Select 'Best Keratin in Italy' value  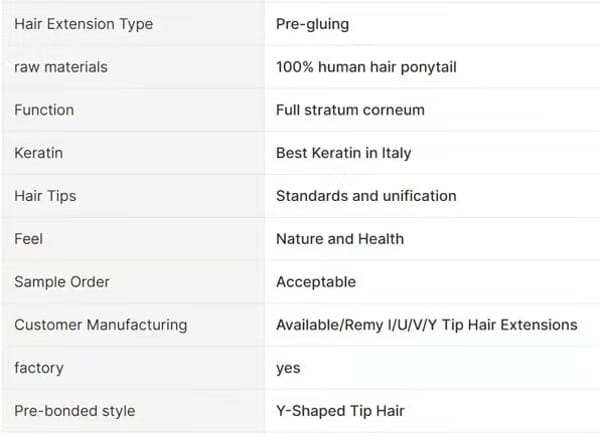(x=343, y=153)
